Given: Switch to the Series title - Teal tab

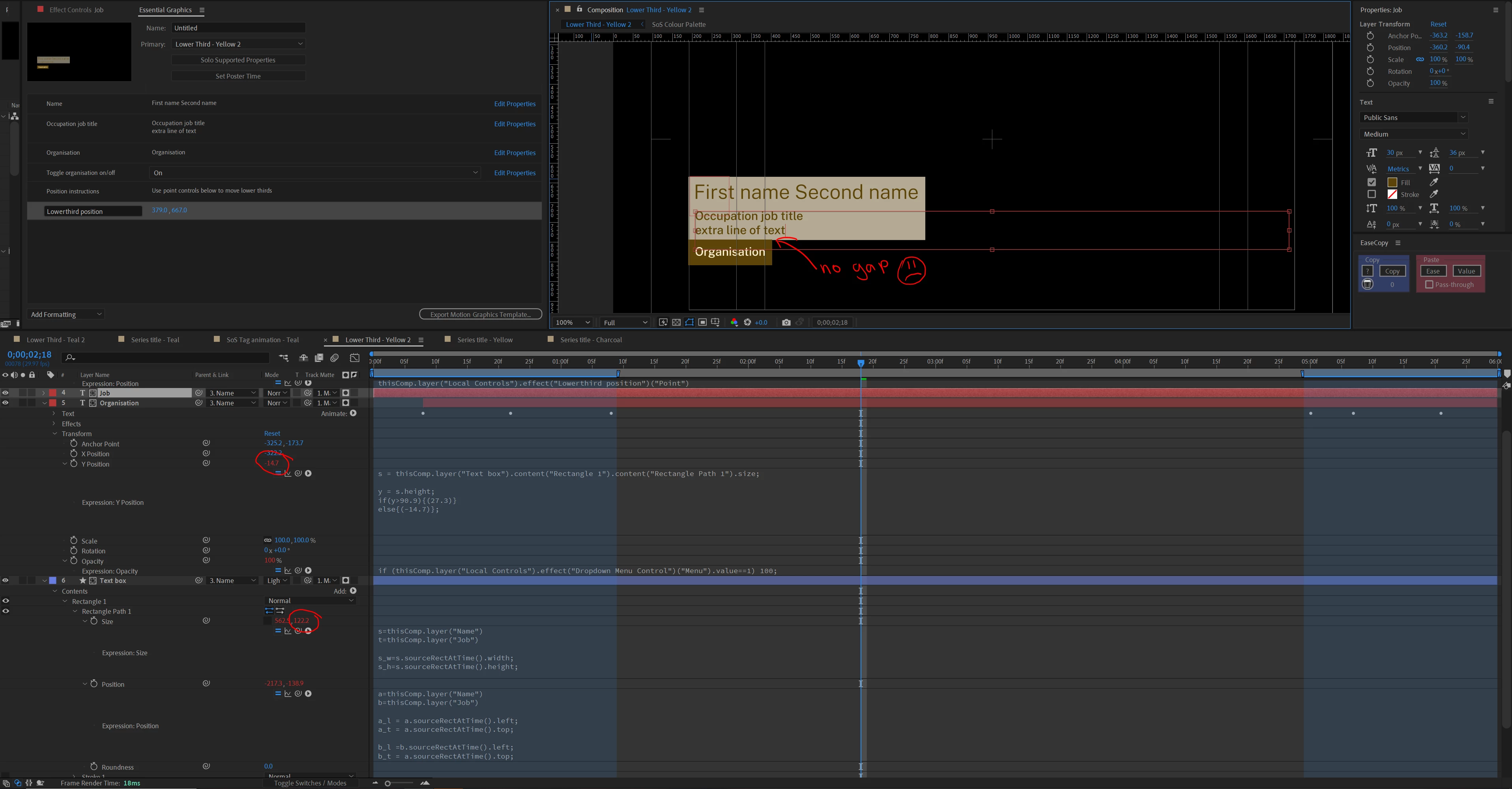Looking at the screenshot, I should [x=155, y=340].
